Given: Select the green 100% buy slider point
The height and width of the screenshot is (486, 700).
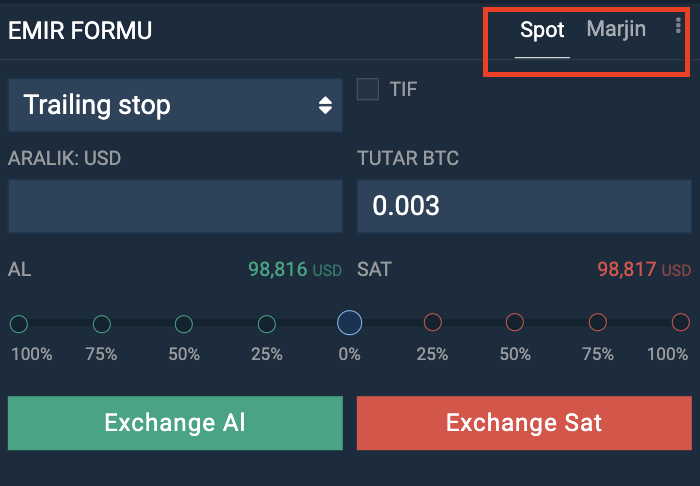Looking at the screenshot, I should pos(19,324).
